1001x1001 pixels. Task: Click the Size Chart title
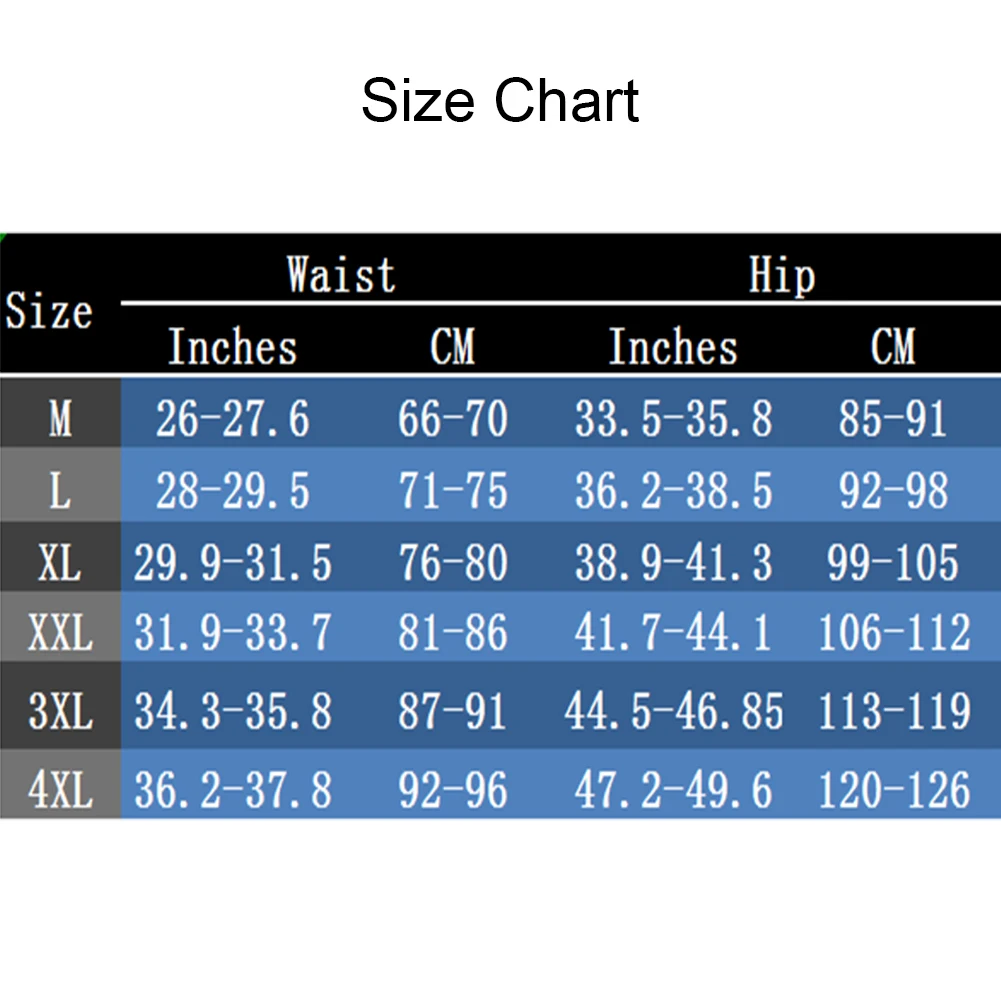(x=500, y=100)
